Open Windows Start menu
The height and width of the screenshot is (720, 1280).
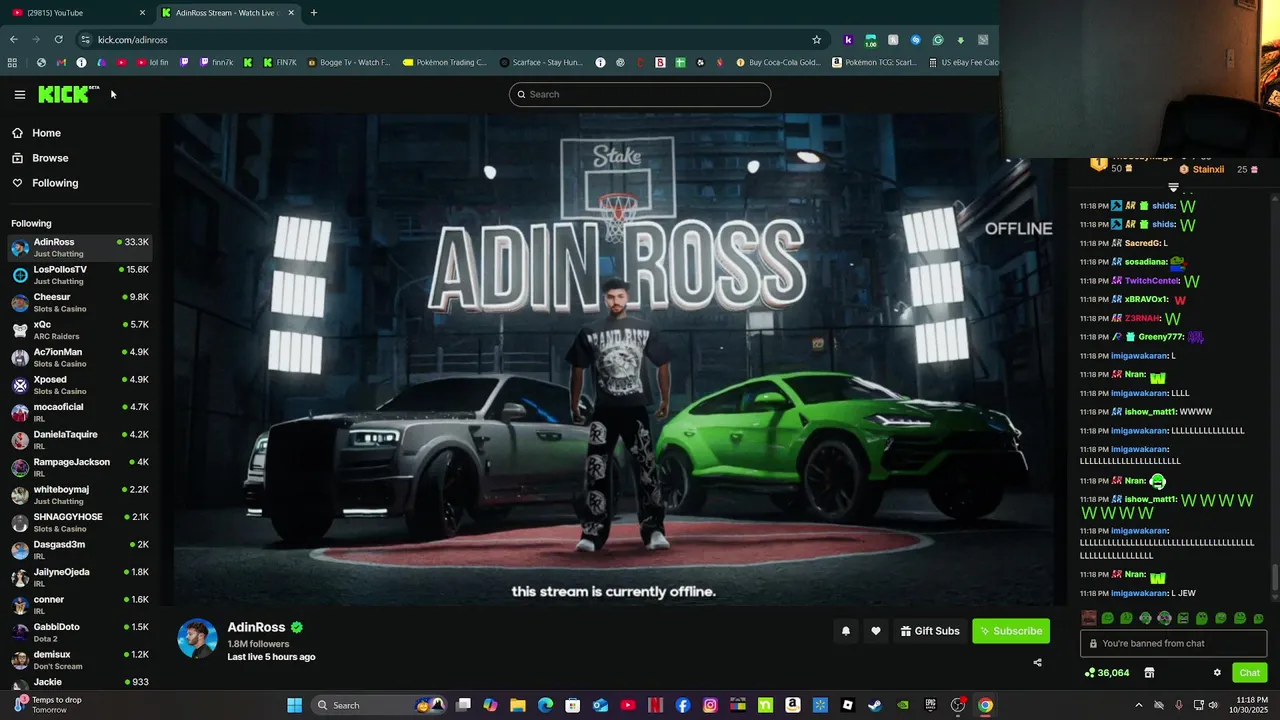[295, 705]
